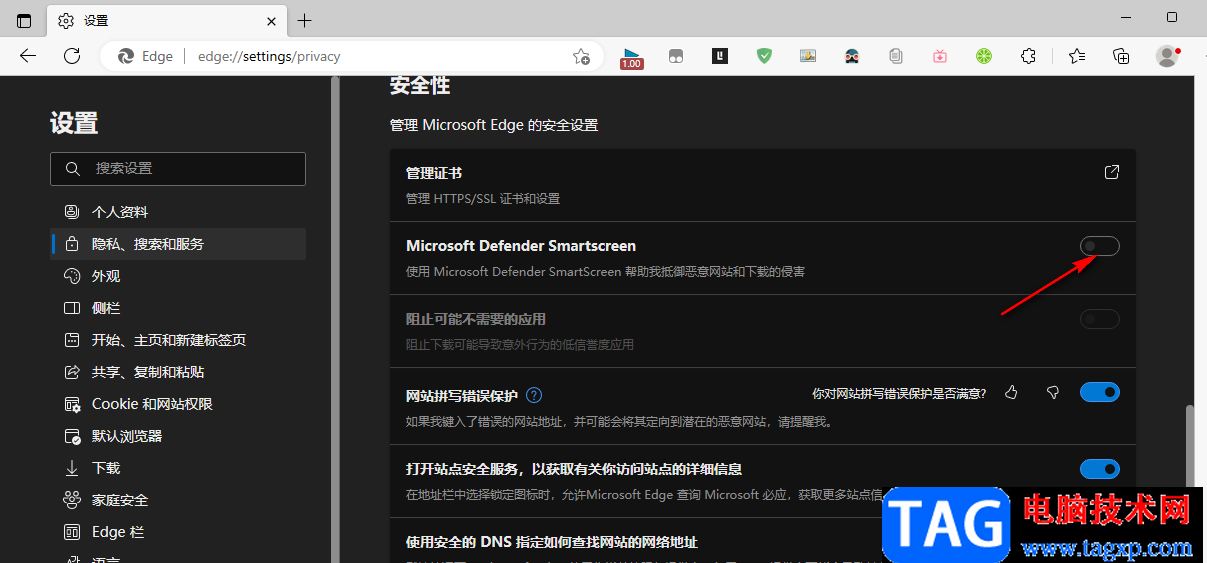Open 开始、主页和新建标签页 section
The width and height of the screenshot is (1207, 563).
[178, 340]
